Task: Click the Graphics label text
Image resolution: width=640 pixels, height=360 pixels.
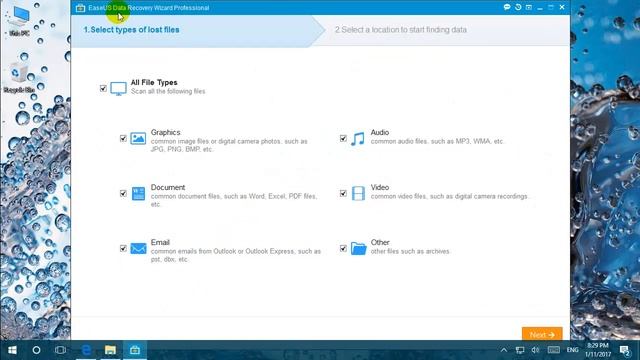Action: click(x=165, y=132)
